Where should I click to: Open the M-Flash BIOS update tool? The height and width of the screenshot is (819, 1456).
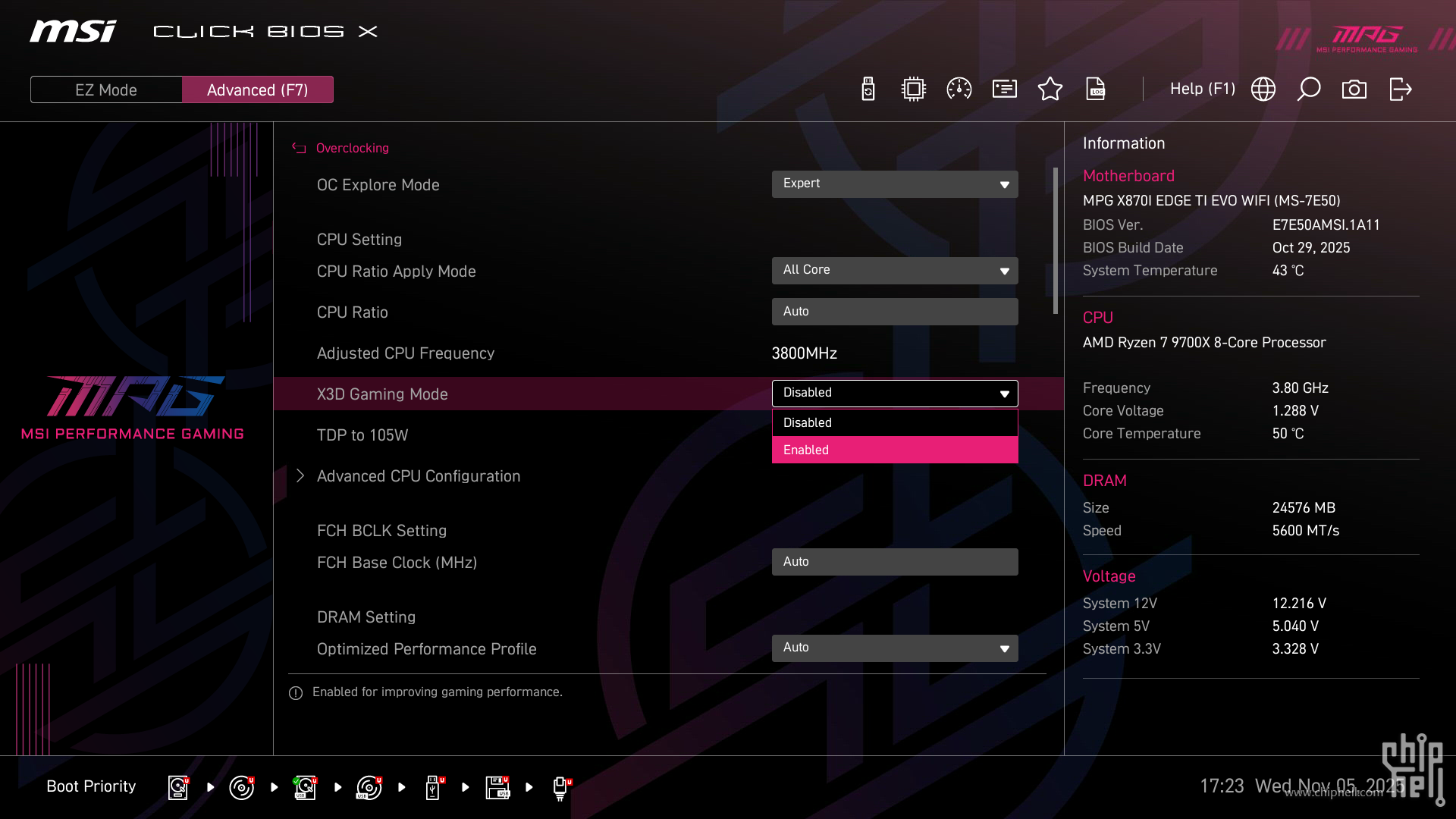(x=868, y=89)
